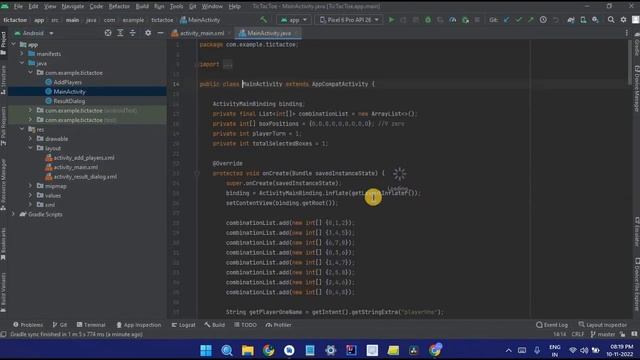Open the Logcat tool window
The height and width of the screenshot is (360, 640).
(183, 325)
